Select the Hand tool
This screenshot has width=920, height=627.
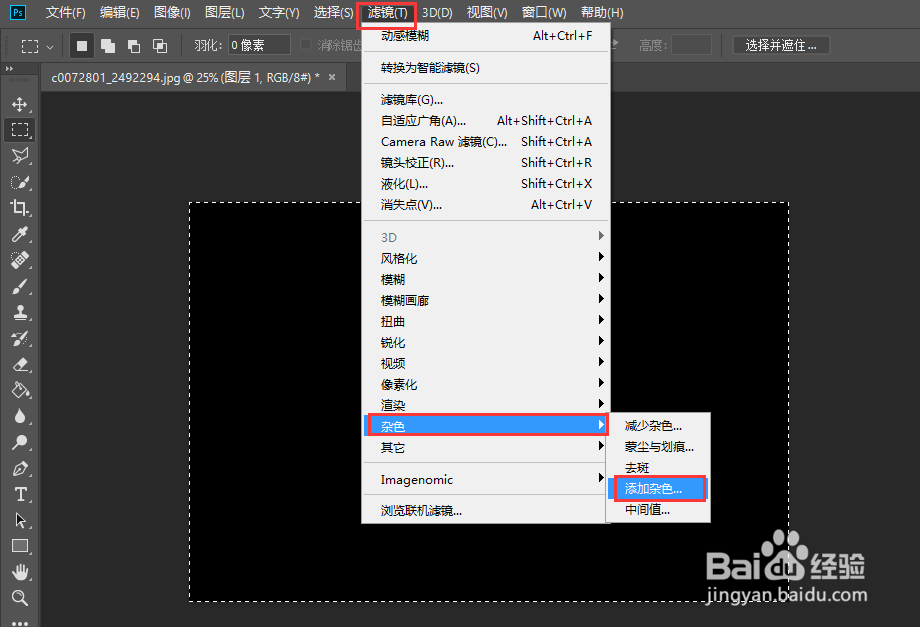tap(20, 572)
